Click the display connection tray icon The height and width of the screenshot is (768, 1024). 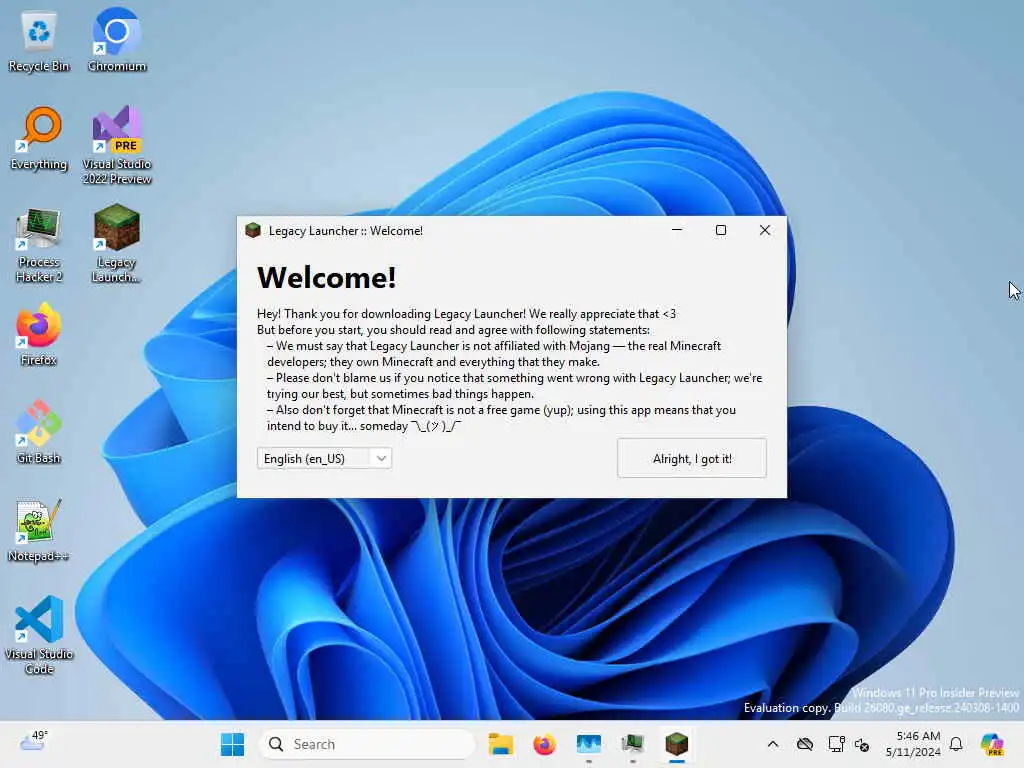coord(836,744)
